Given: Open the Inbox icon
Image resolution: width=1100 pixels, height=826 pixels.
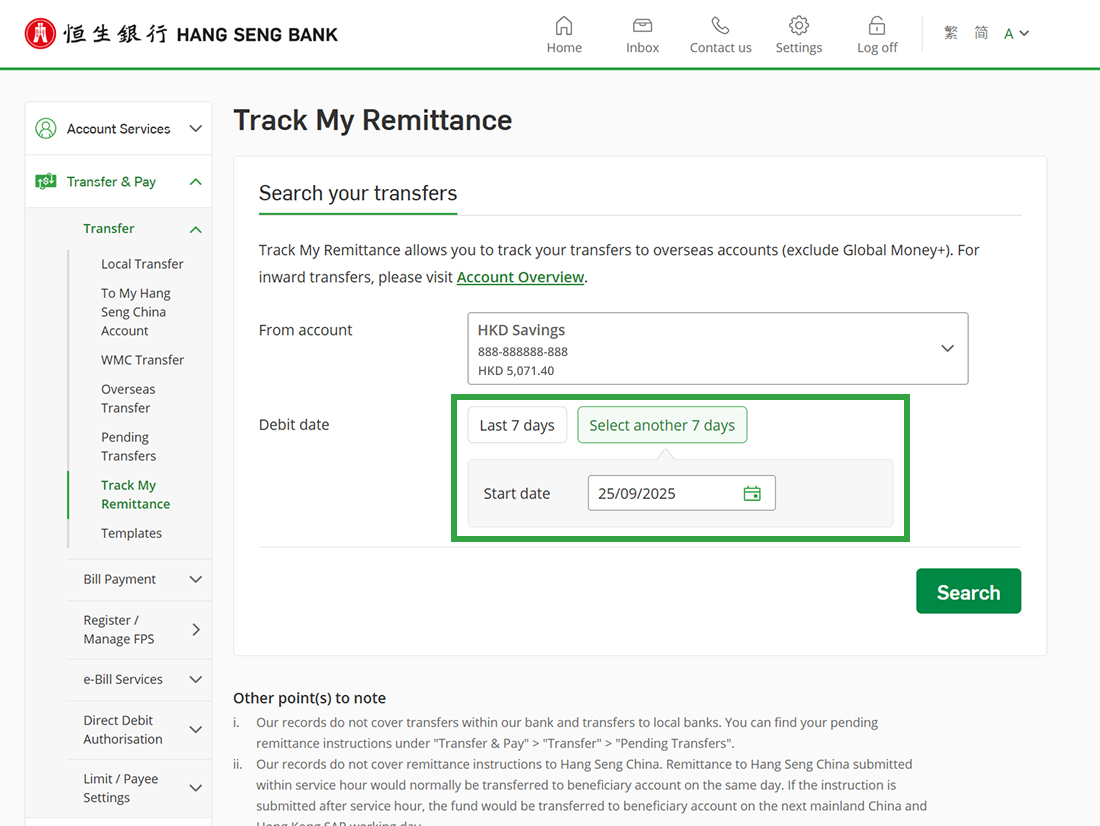Looking at the screenshot, I should [x=642, y=26].
